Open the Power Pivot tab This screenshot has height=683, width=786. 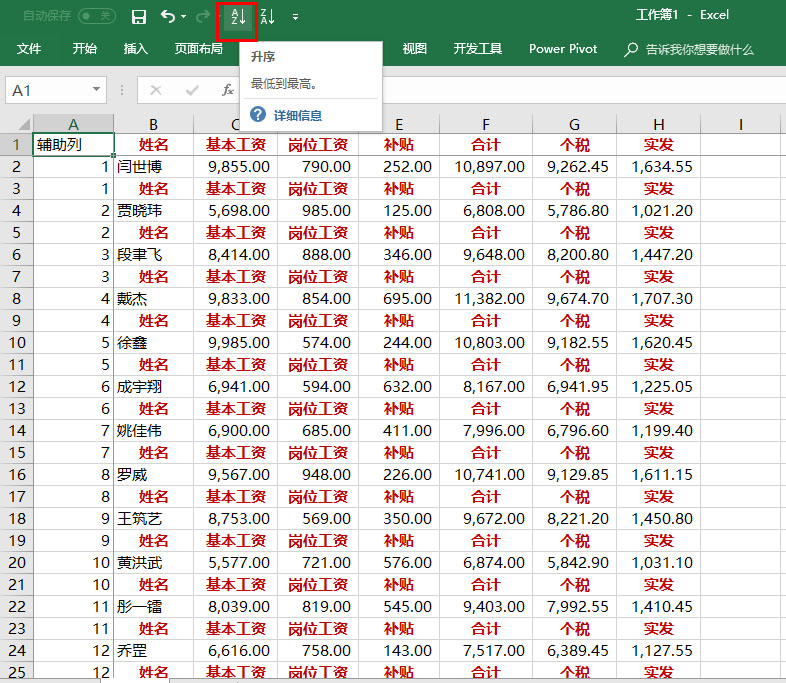coord(563,49)
